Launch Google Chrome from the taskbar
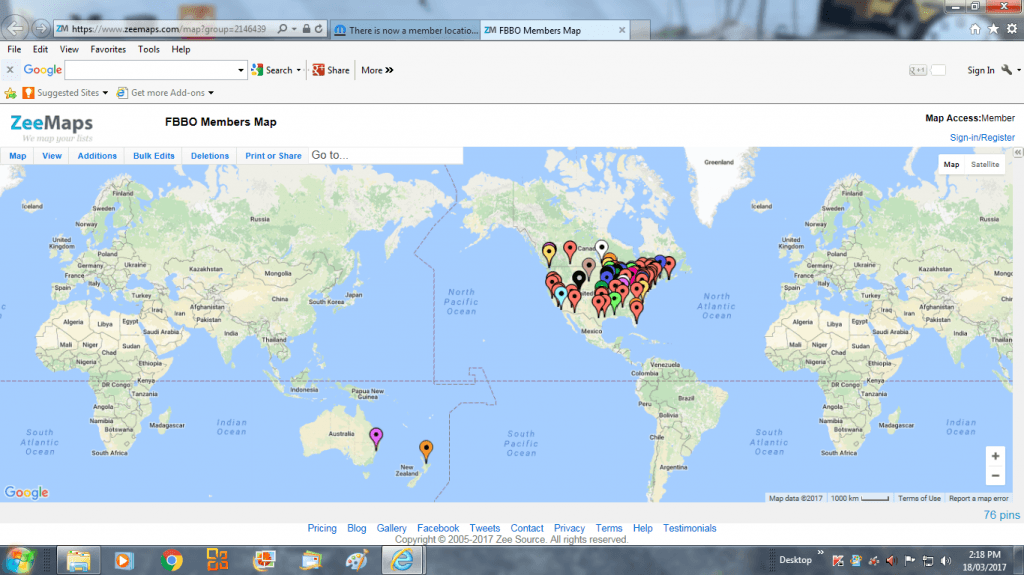The width and height of the screenshot is (1024, 575). tap(172, 560)
